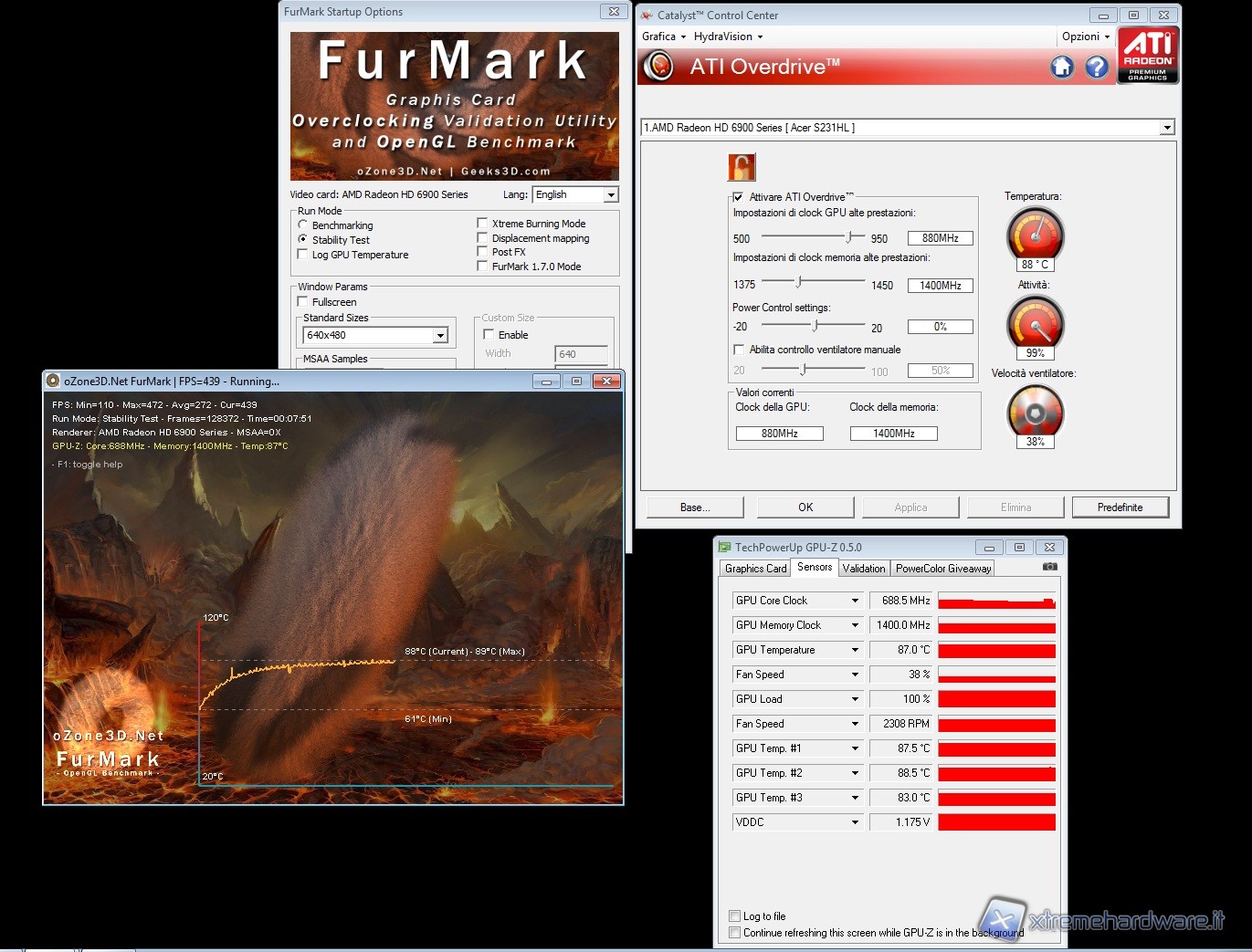Click the Catalyst home icon
The width and height of the screenshot is (1252, 952).
[x=1061, y=67]
